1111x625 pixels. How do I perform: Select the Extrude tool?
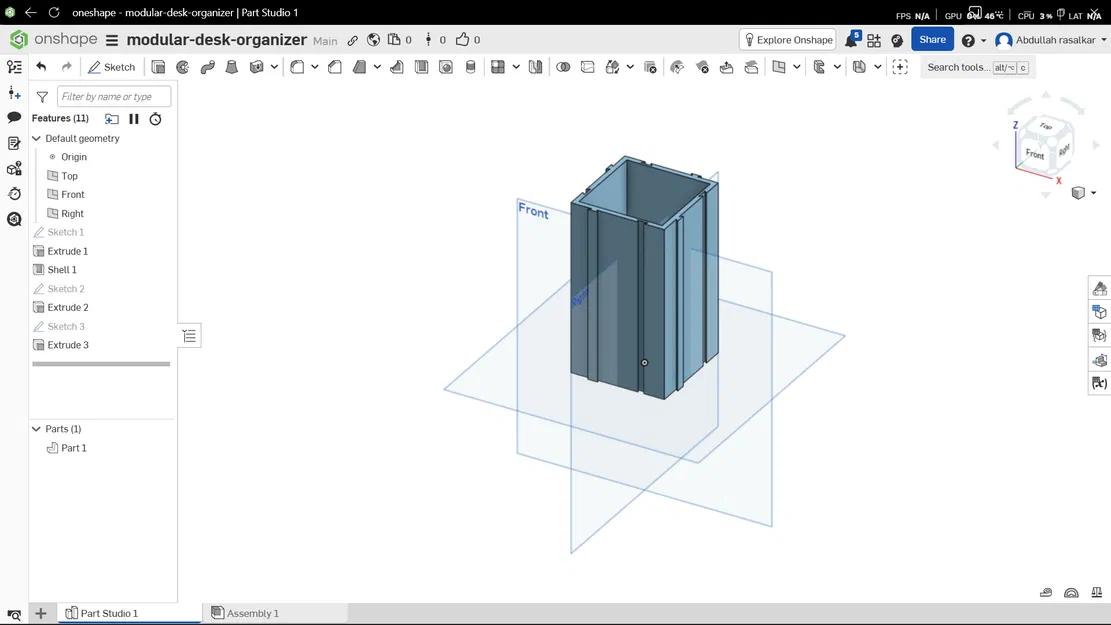click(159, 67)
